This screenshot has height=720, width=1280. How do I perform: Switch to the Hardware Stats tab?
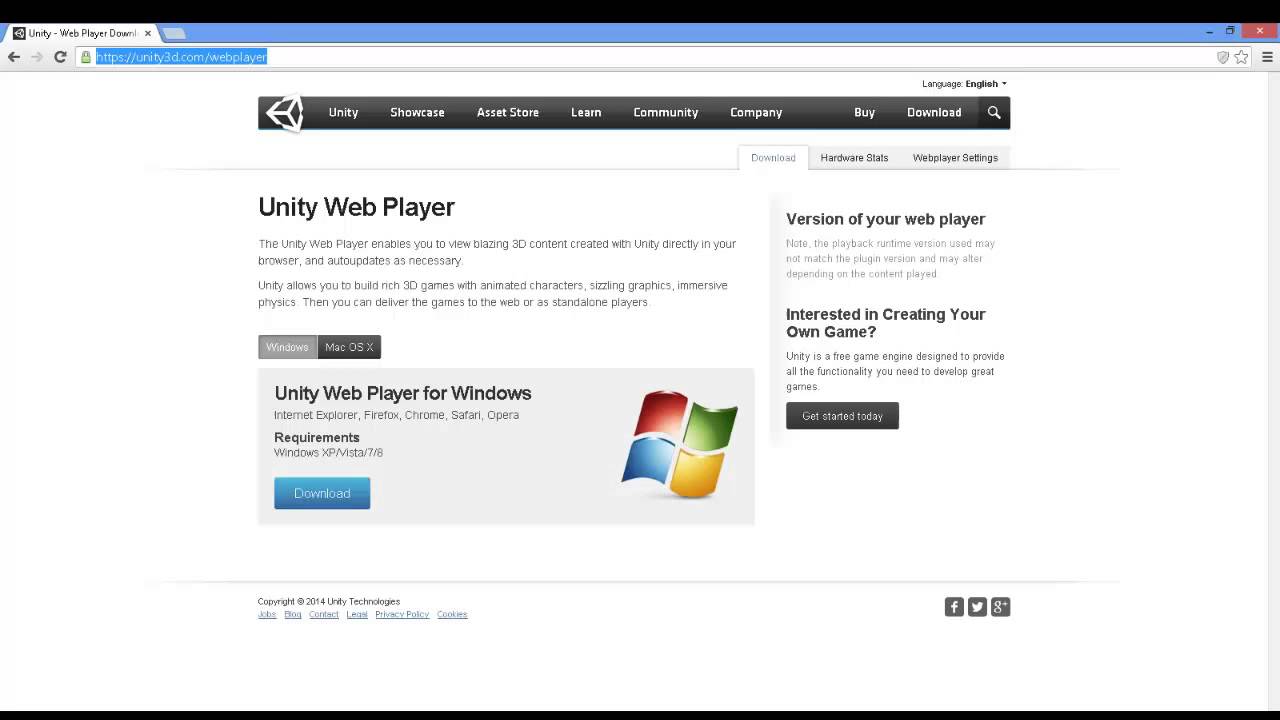coord(854,158)
